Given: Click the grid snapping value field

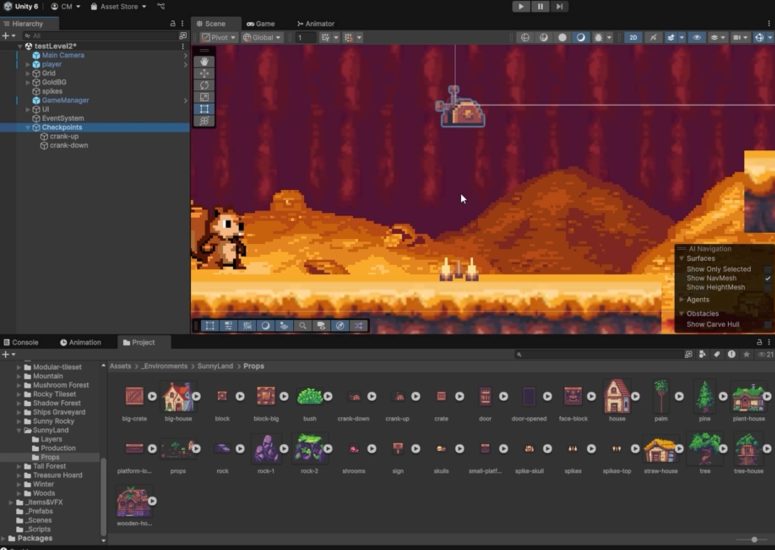Looking at the screenshot, I should tap(305, 38).
